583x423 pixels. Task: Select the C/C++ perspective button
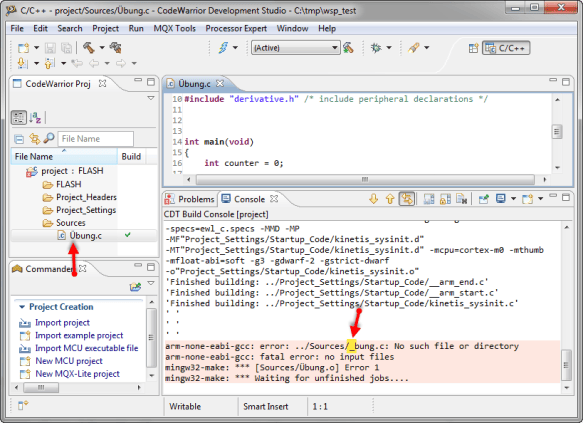coord(506,48)
